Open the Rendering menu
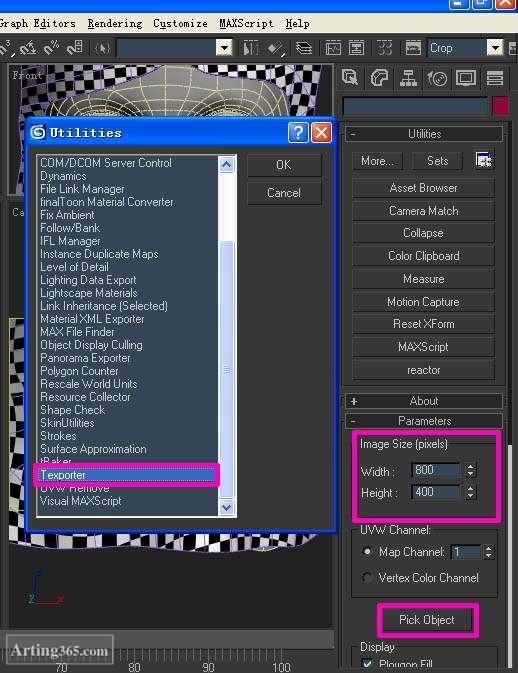518x673 pixels. [115, 24]
